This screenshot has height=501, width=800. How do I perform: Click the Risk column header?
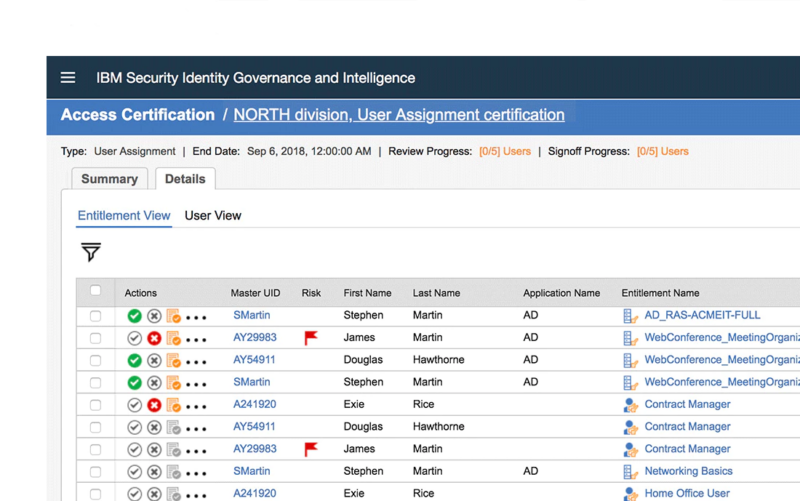coord(311,293)
